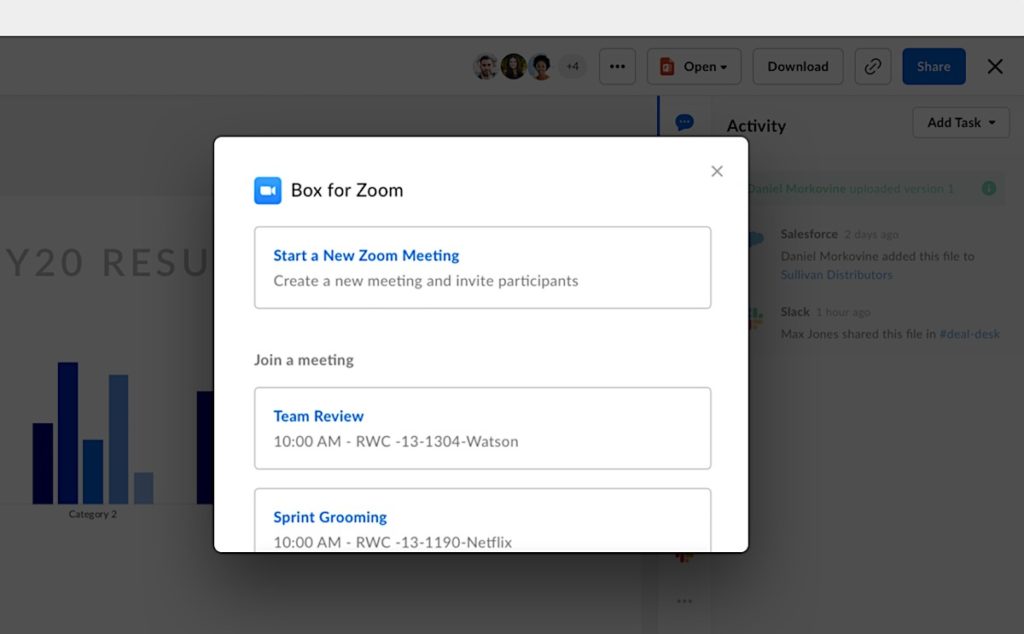Image resolution: width=1024 pixels, height=634 pixels.
Task: Click the Slack logo icon in Activity
Action: pyautogui.click(x=756, y=318)
